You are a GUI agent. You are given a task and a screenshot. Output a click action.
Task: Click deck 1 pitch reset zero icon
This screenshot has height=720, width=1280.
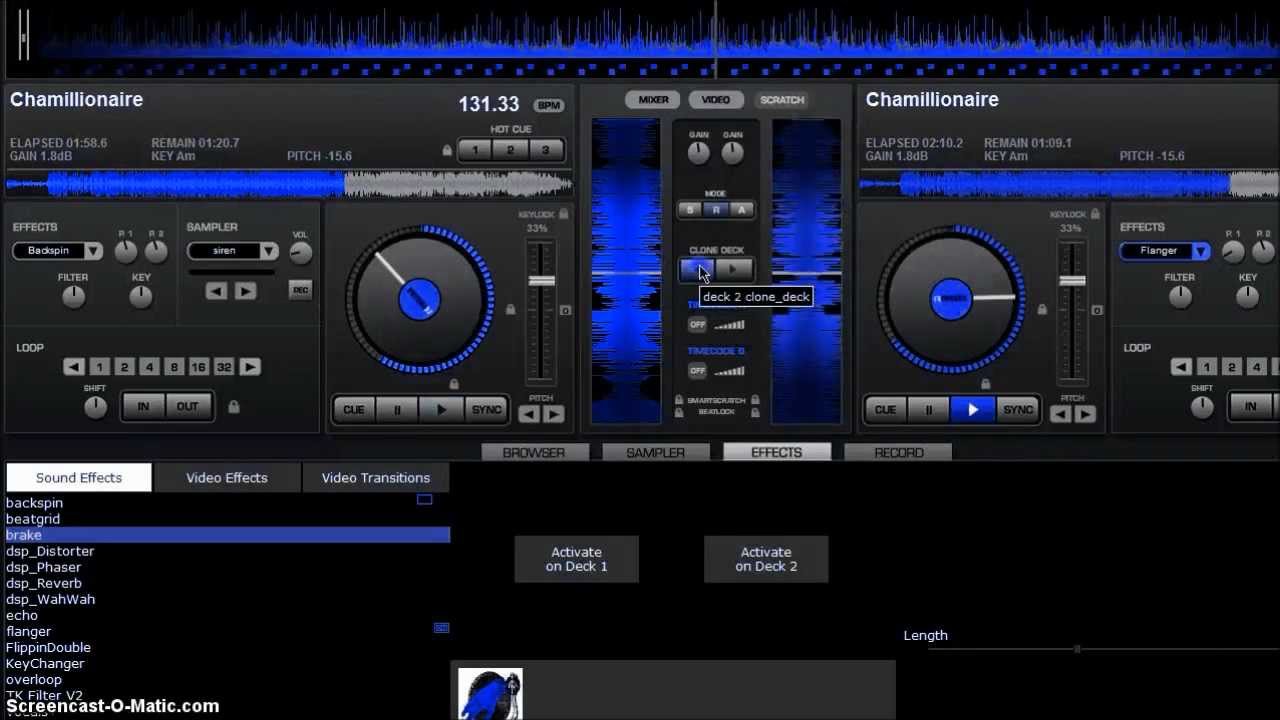[x=565, y=311]
